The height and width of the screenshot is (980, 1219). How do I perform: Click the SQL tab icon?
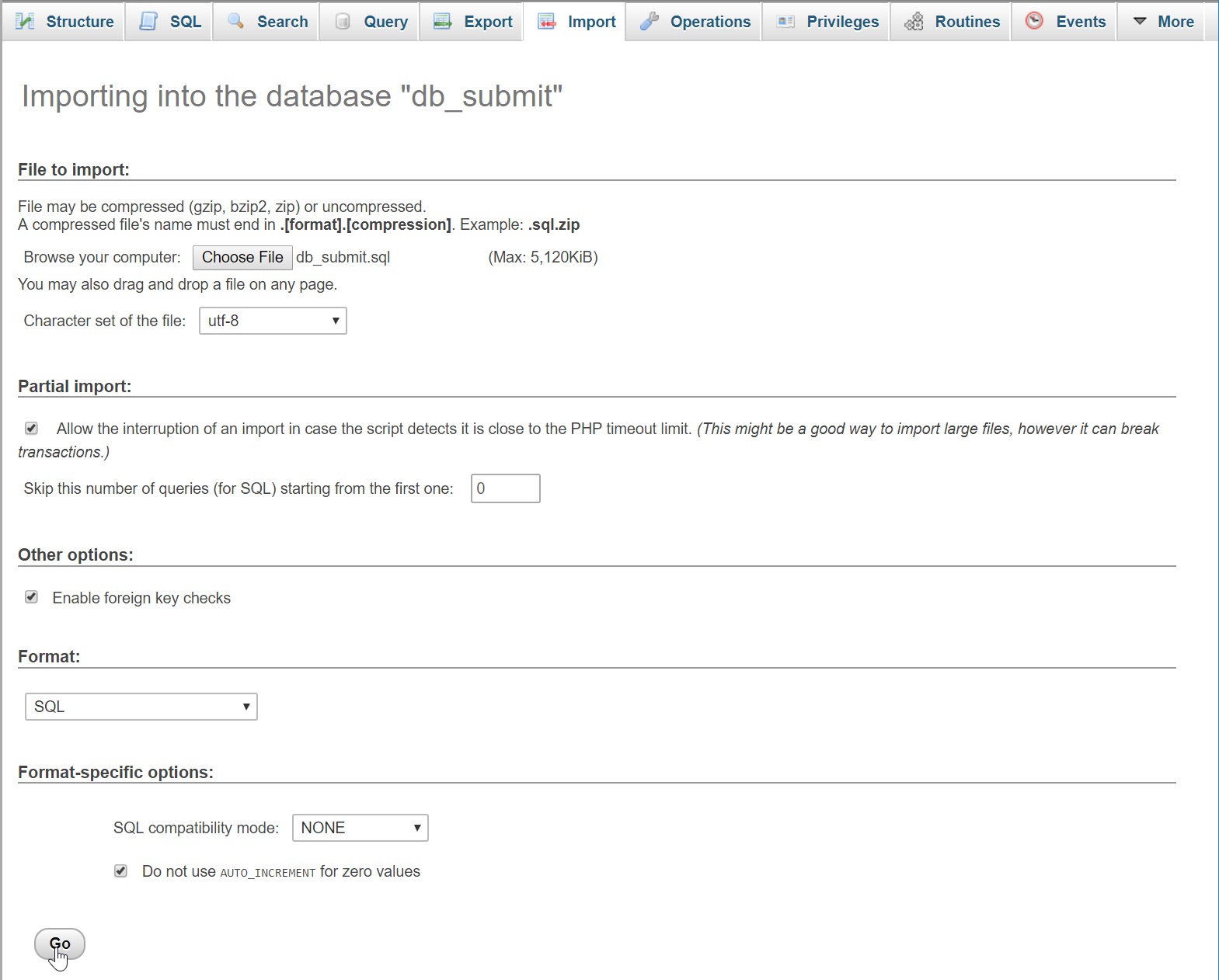pos(148,22)
